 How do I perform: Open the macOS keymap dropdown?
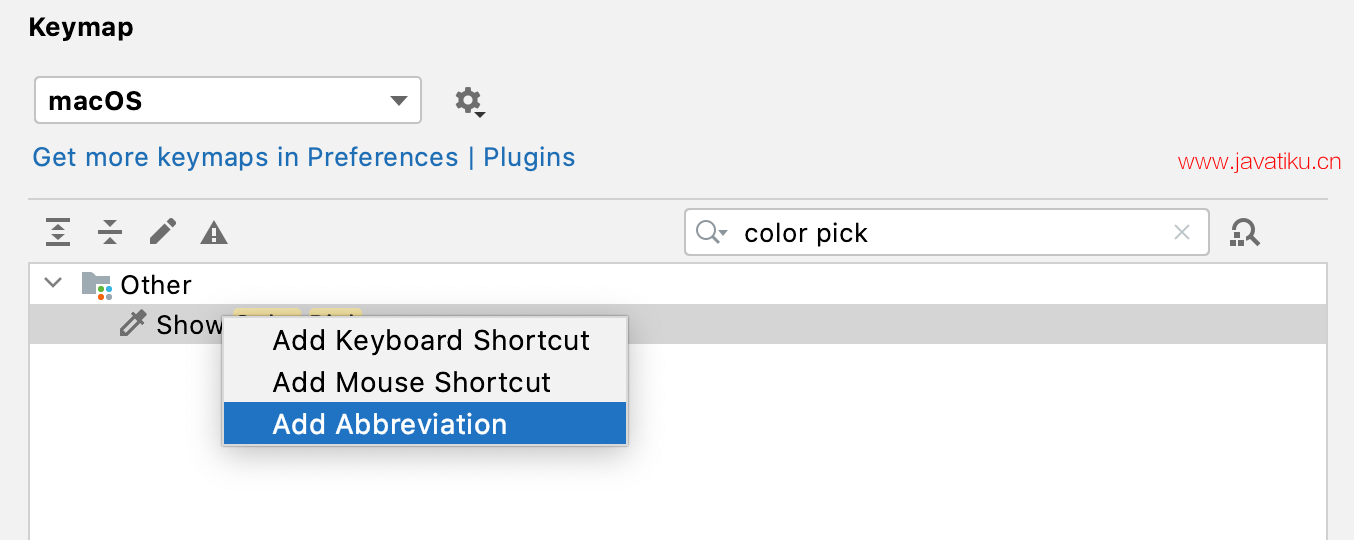pos(228,101)
